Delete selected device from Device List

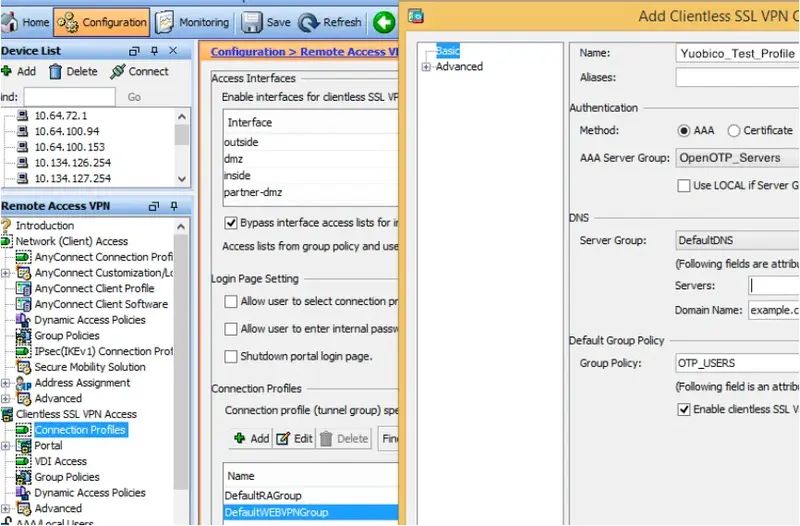(x=73, y=71)
